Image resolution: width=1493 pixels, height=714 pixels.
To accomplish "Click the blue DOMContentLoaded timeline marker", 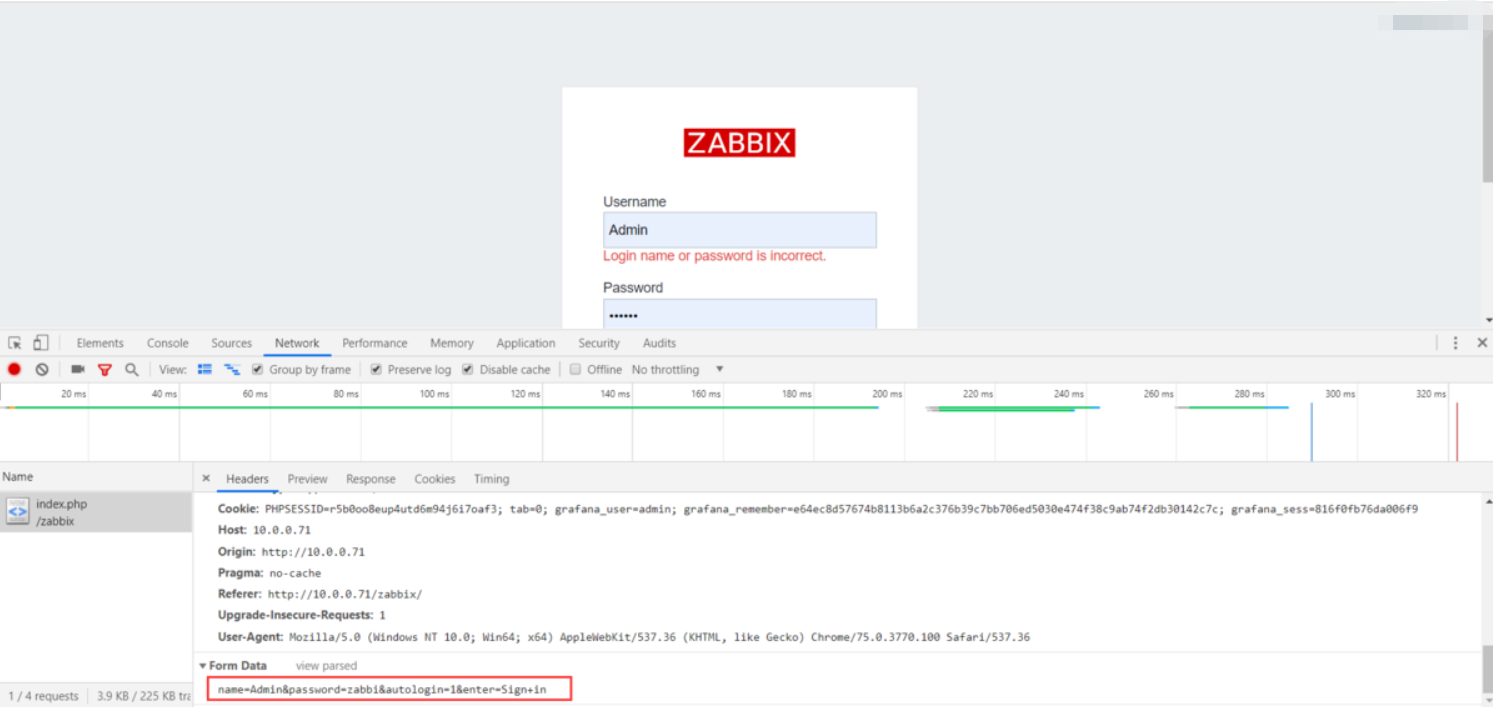I will [1311, 431].
